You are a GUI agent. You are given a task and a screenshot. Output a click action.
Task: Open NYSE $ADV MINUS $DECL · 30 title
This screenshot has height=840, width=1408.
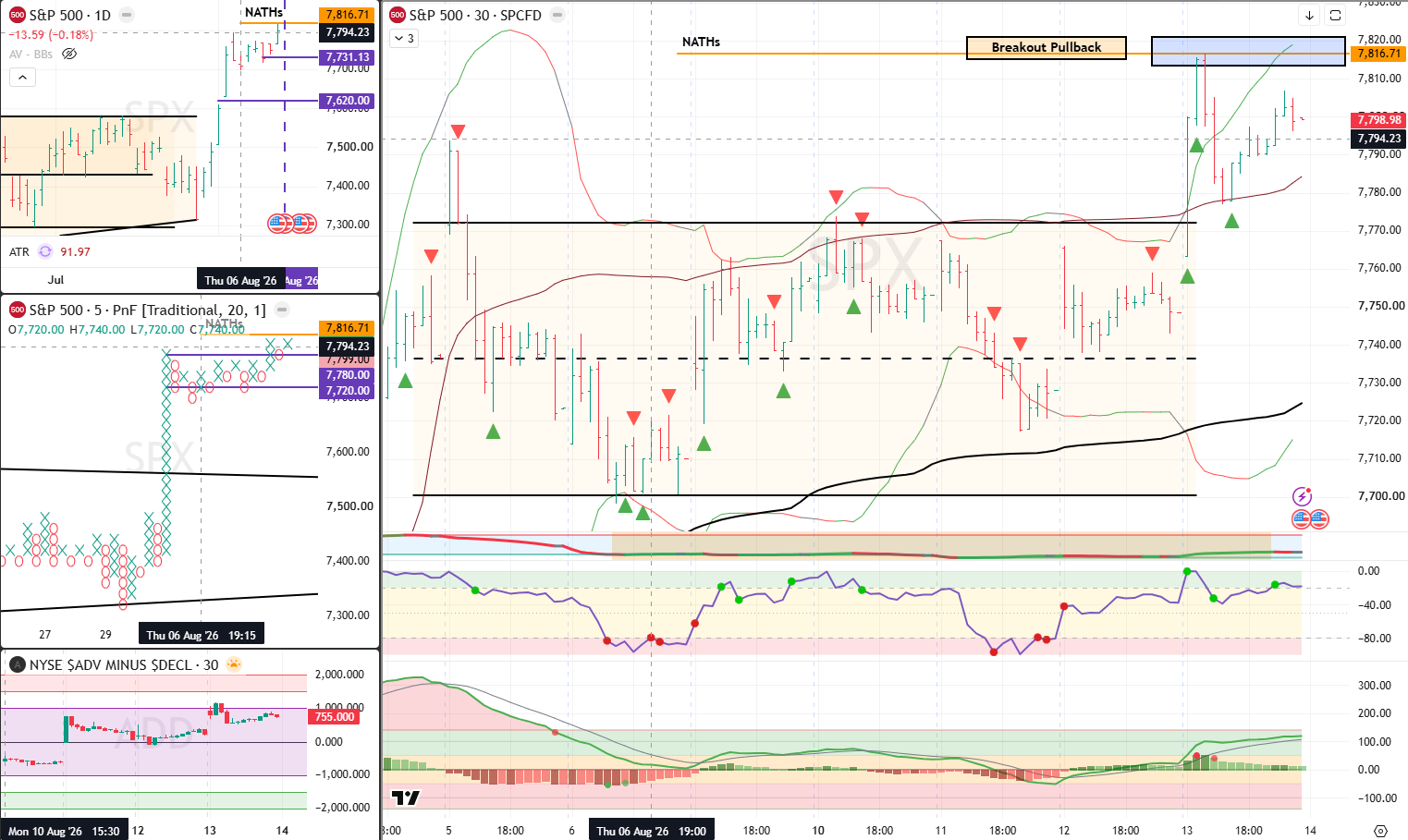(x=124, y=664)
